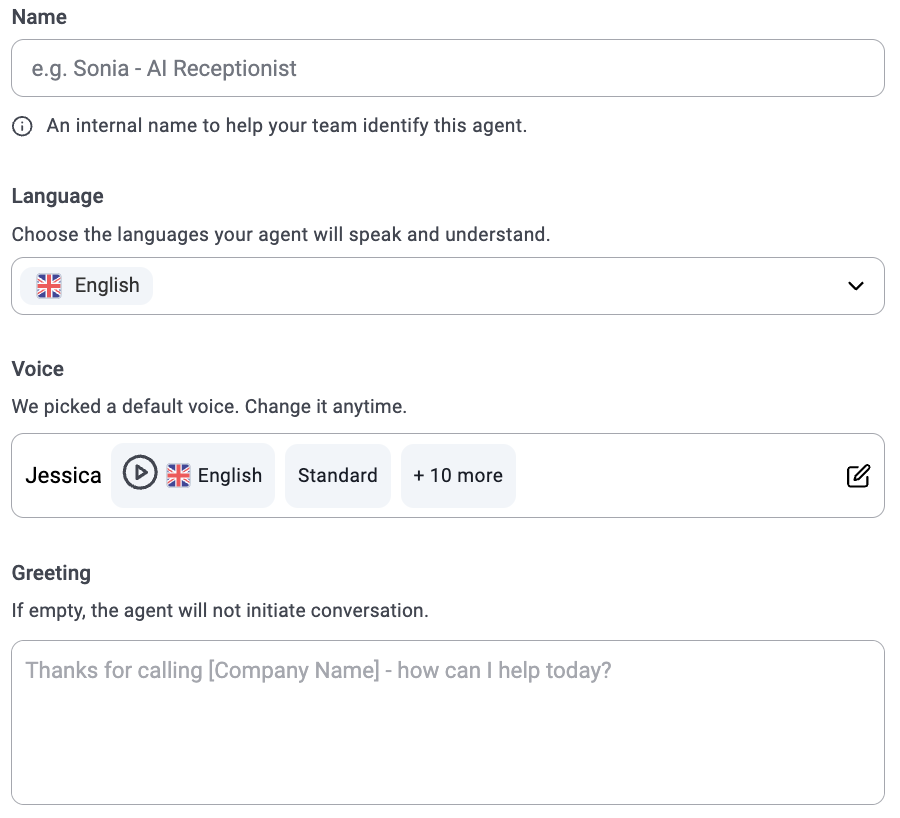Click the English label in voice row
The width and height of the screenshot is (900, 818).
point(230,476)
